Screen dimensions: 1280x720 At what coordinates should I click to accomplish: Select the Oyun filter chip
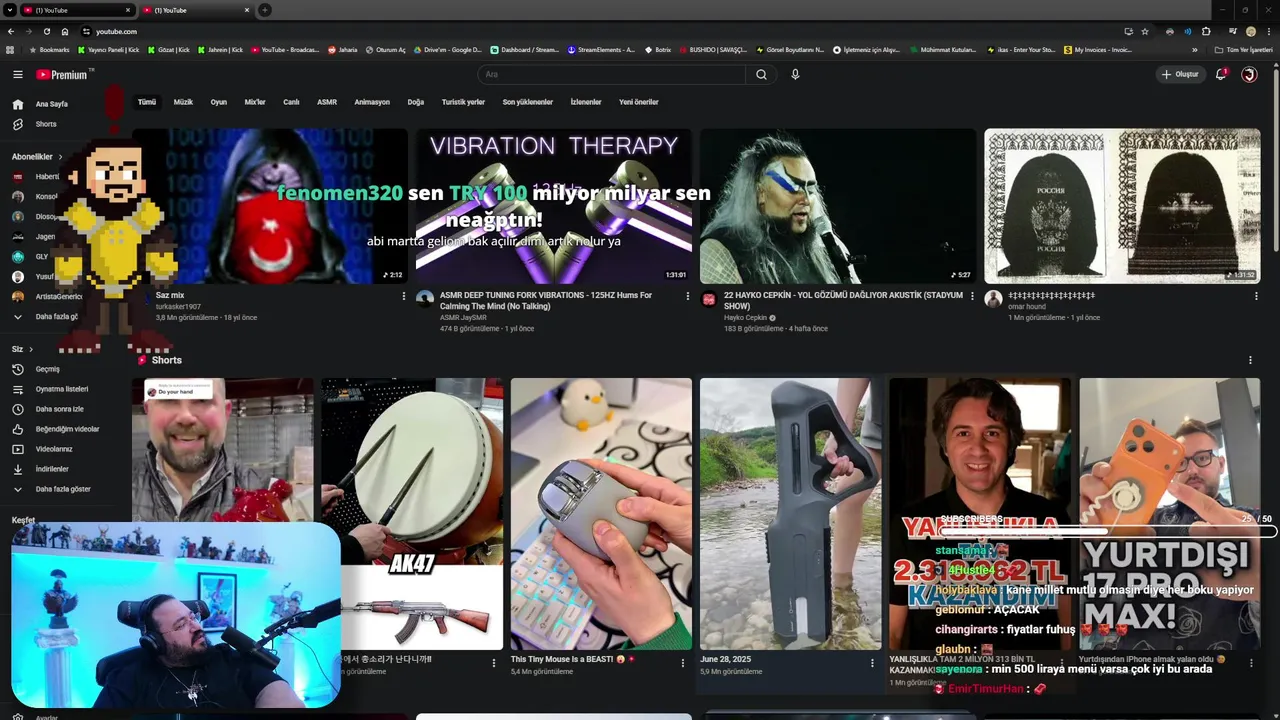218,102
